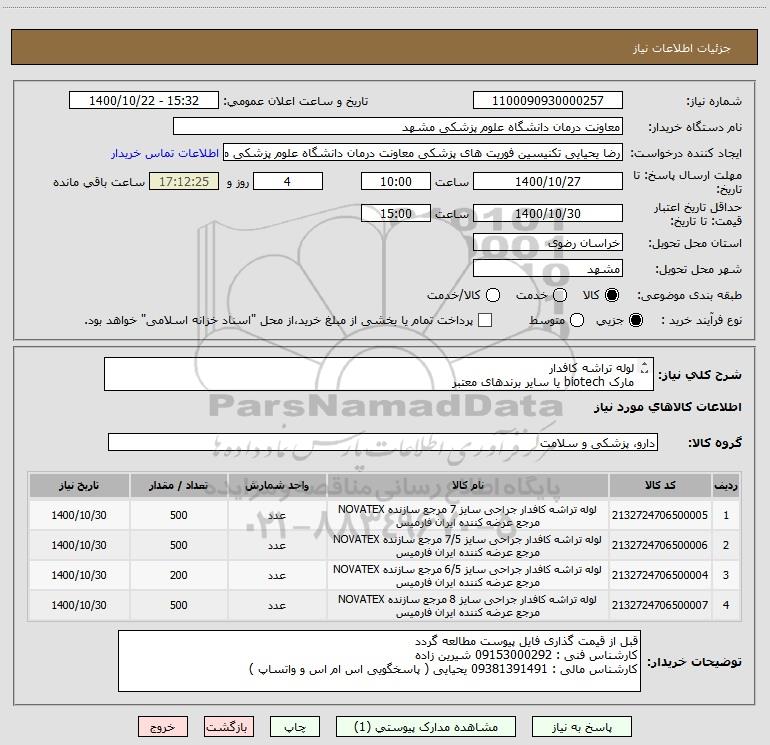Screen dimensions: 770x745
Task: Select the خدمت radio button
Action: click(x=560, y=295)
